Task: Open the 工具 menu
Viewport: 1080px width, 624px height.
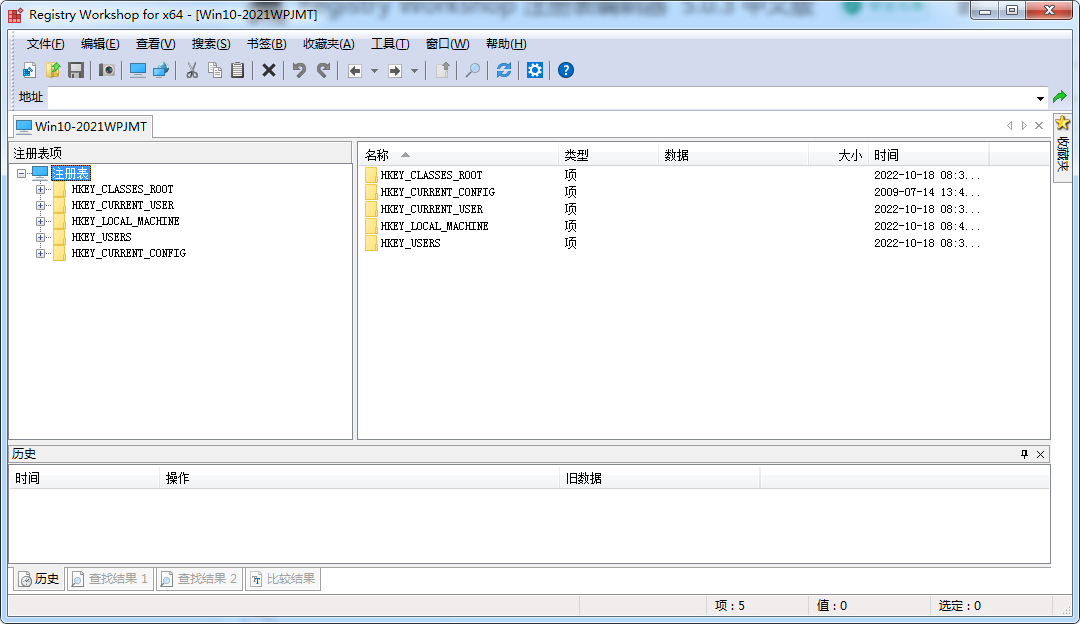Action: [390, 43]
